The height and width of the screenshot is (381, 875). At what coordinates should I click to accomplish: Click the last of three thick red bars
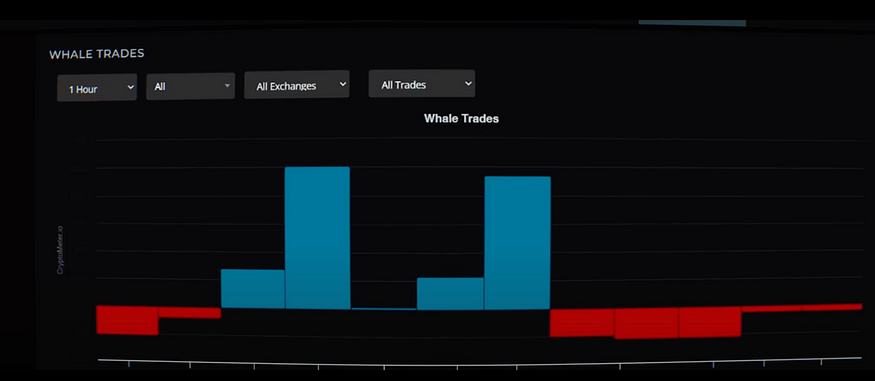click(x=710, y=321)
